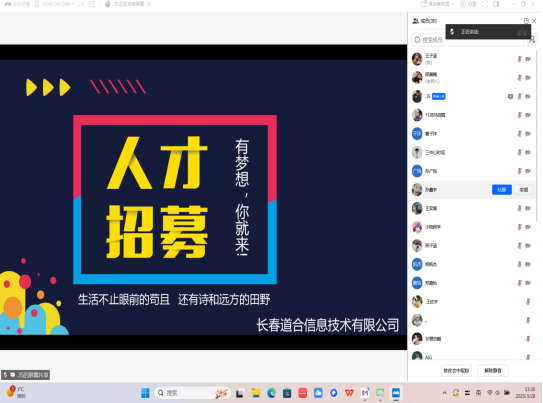Click the .35 screen sharing label at bottom left

(x=26, y=375)
